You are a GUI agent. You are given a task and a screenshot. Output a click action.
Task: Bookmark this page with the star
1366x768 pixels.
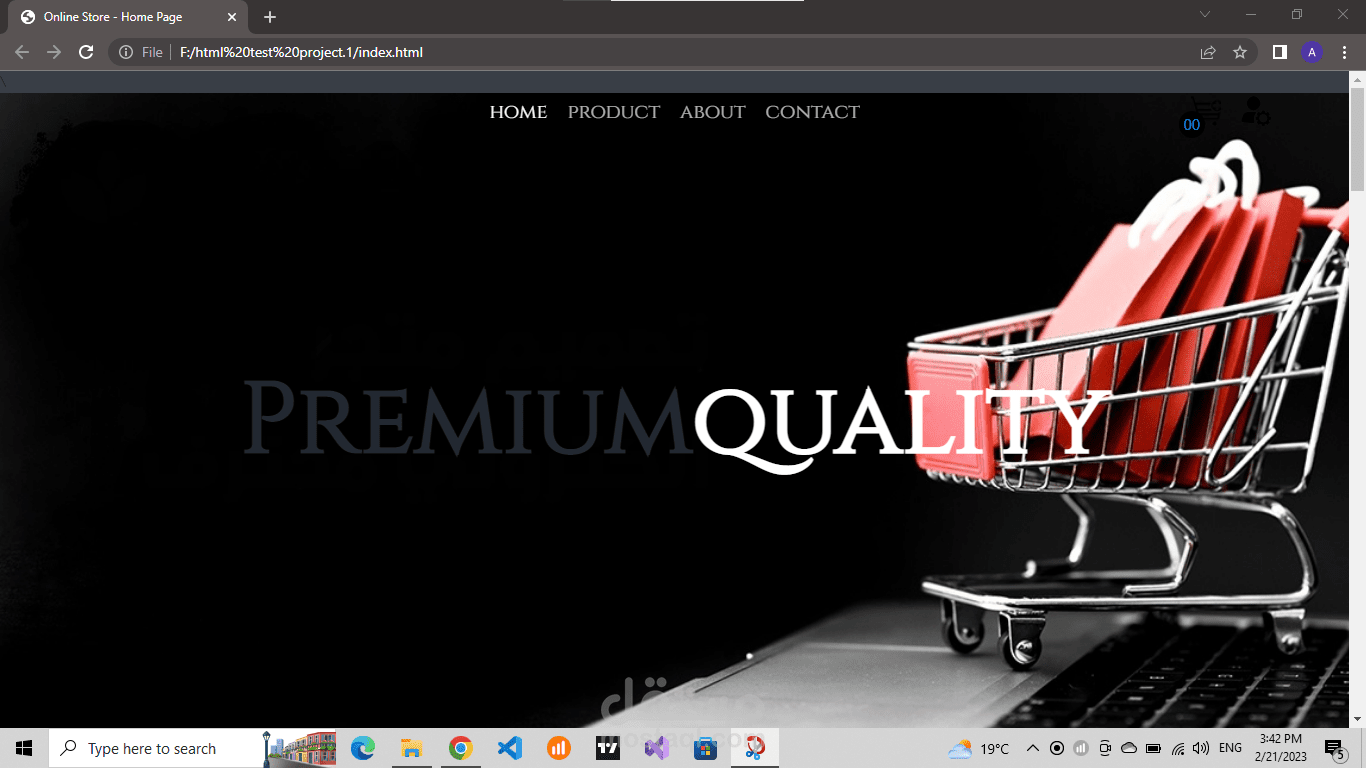click(x=1240, y=52)
